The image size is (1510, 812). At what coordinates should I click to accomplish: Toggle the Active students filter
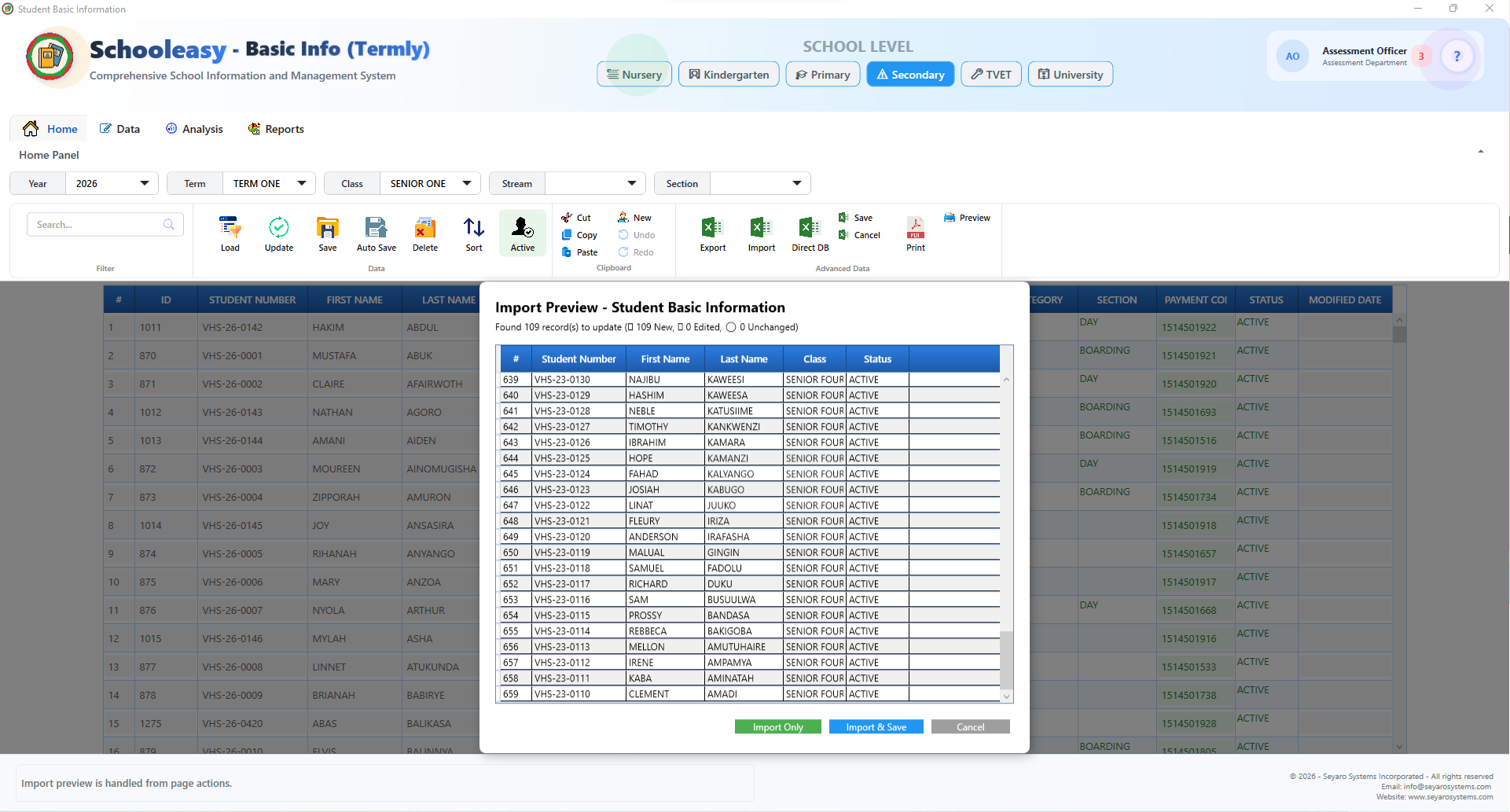[x=522, y=233]
